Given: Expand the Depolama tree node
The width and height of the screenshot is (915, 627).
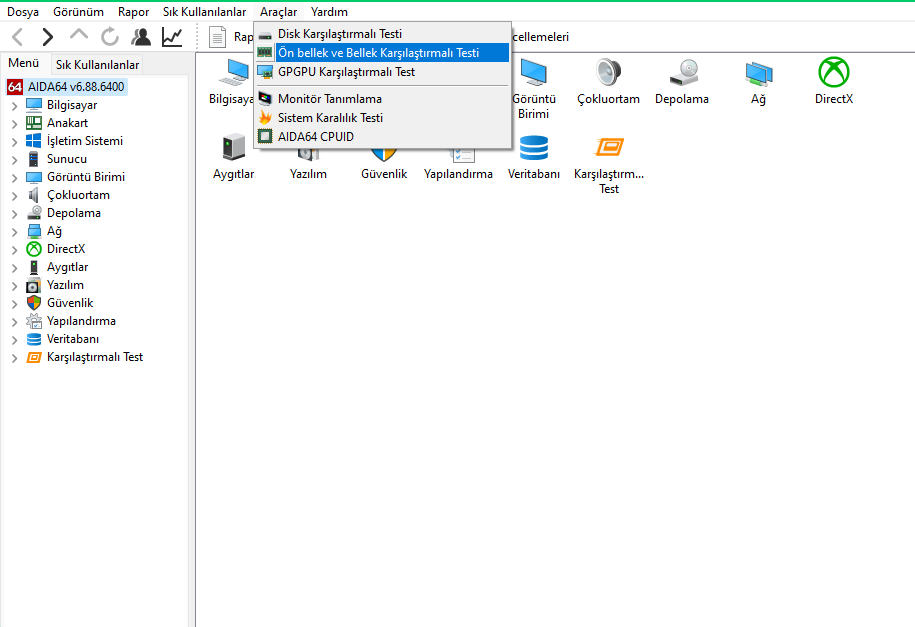Looking at the screenshot, I should [x=15, y=214].
